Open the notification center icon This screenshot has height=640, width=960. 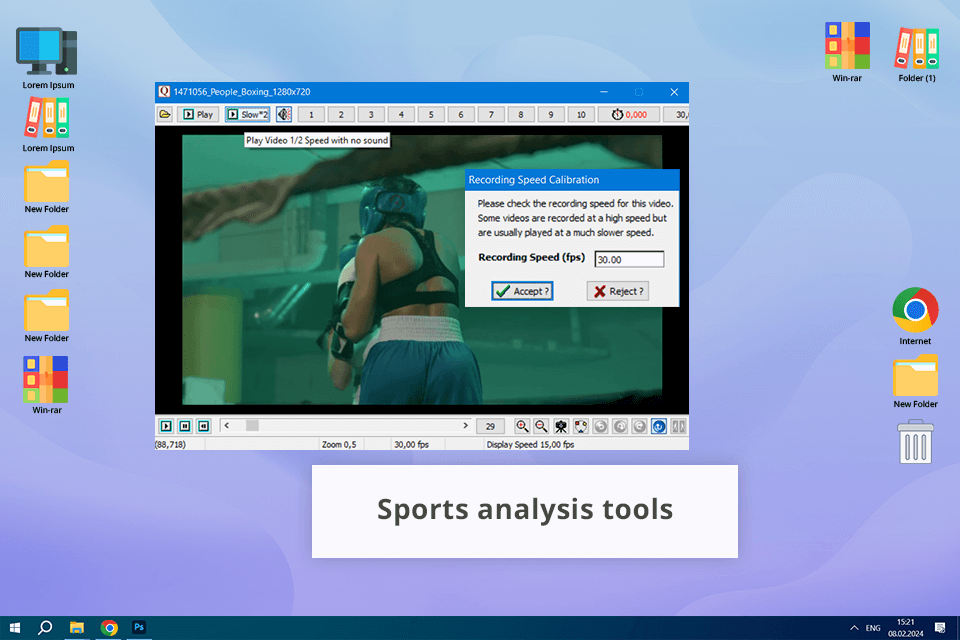940,628
